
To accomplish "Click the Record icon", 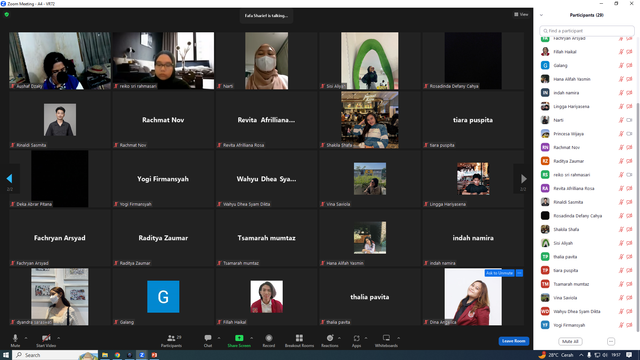I will (x=269, y=338).
